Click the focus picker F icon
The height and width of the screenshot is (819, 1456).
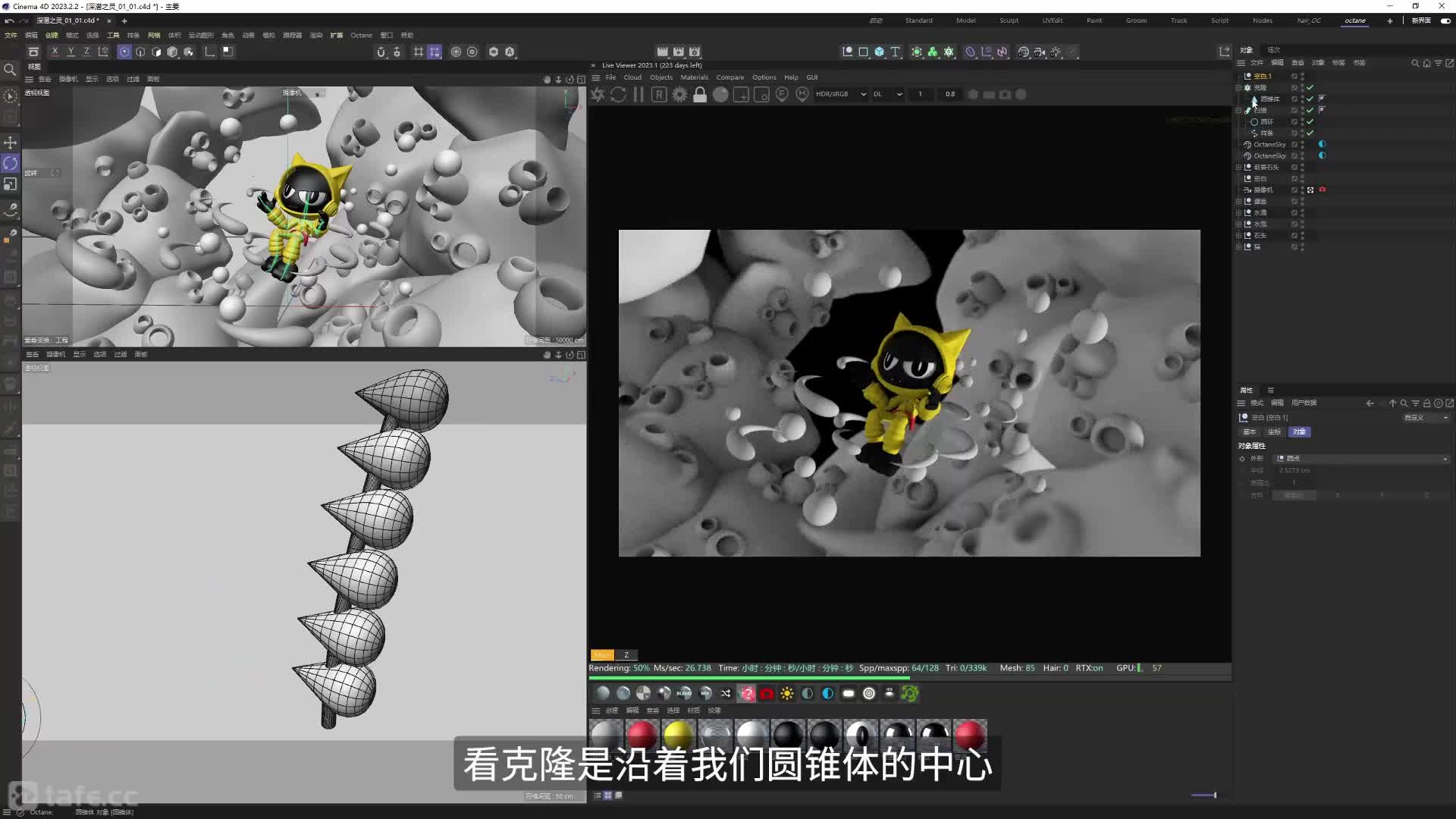(782, 94)
